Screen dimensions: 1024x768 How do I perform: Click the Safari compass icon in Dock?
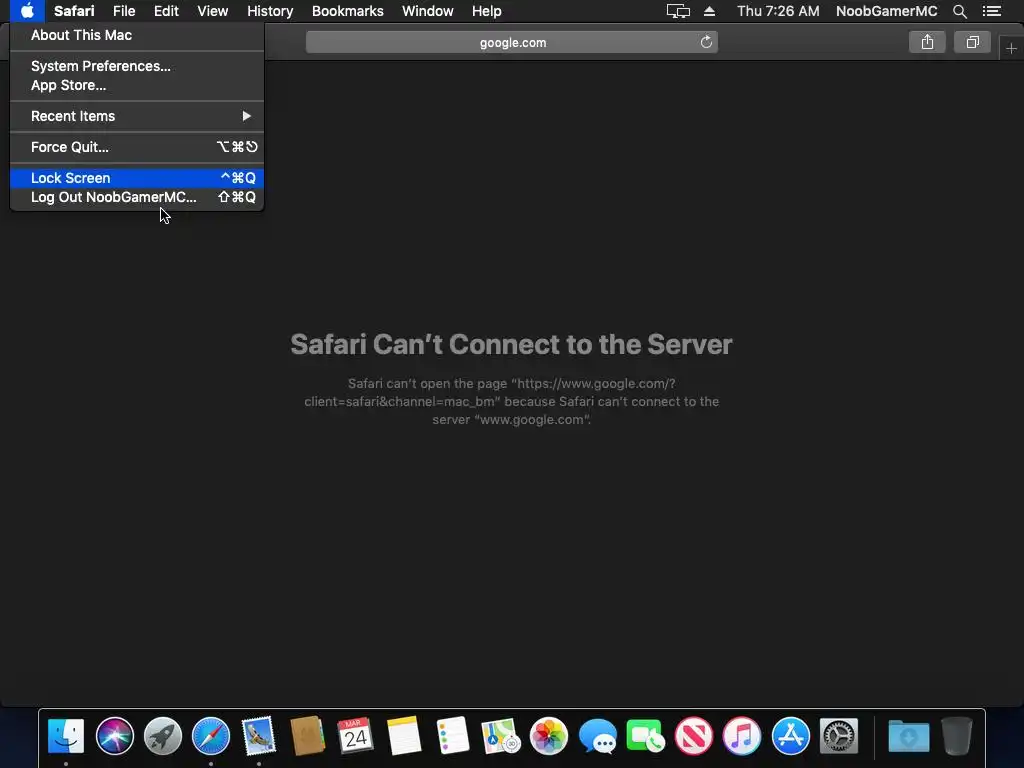211,736
